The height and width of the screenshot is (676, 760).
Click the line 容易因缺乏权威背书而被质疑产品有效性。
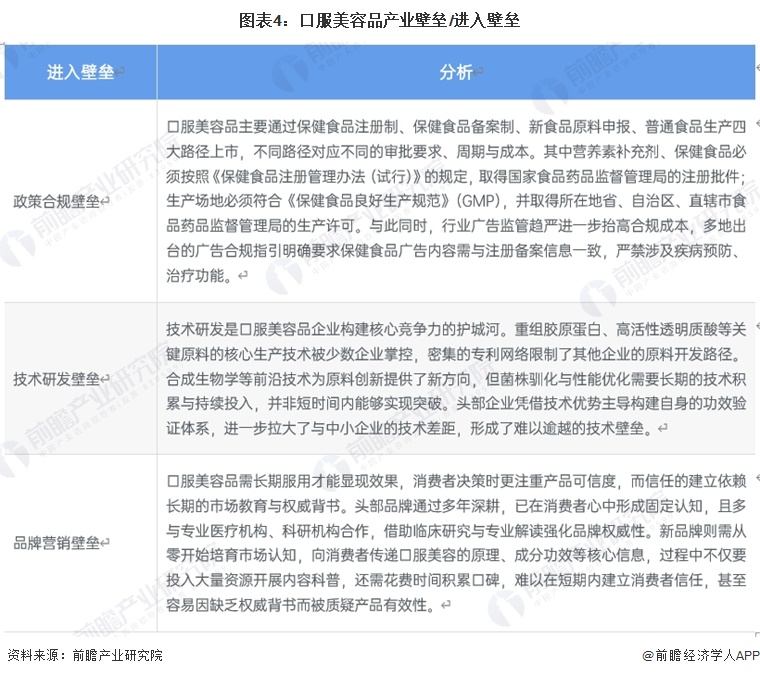point(303,605)
